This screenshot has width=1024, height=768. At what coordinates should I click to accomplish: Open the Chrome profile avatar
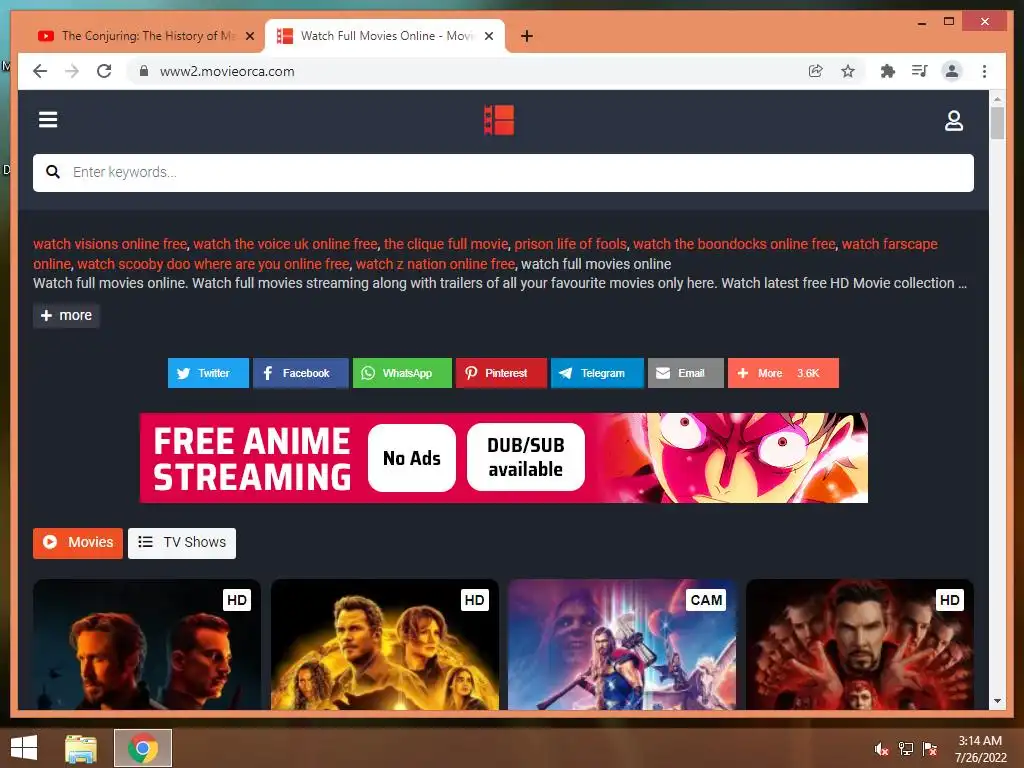[952, 71]
